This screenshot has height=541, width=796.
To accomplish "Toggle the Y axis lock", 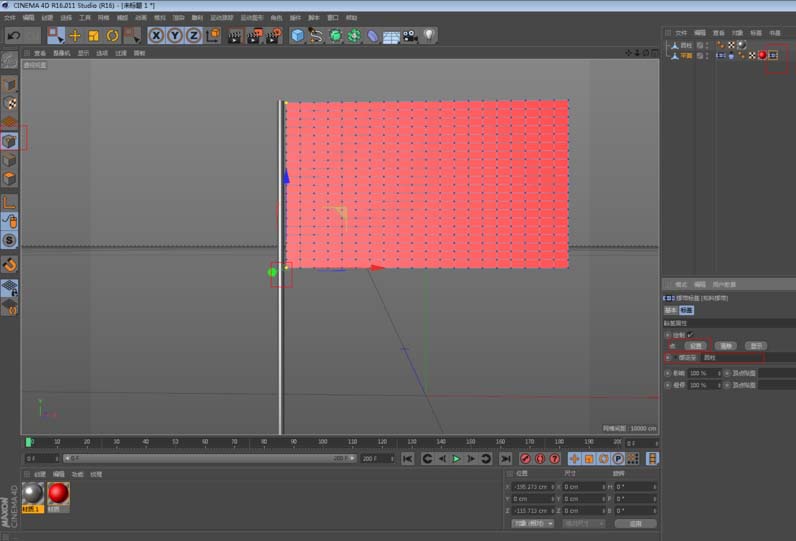I will point(174,35).
